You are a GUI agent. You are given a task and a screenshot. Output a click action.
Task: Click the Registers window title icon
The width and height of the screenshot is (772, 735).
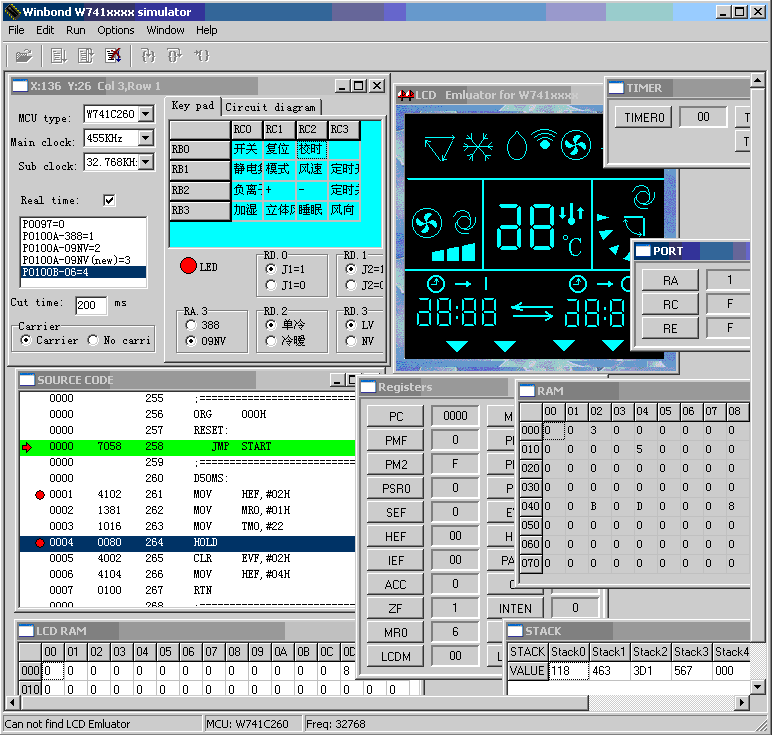368,387
